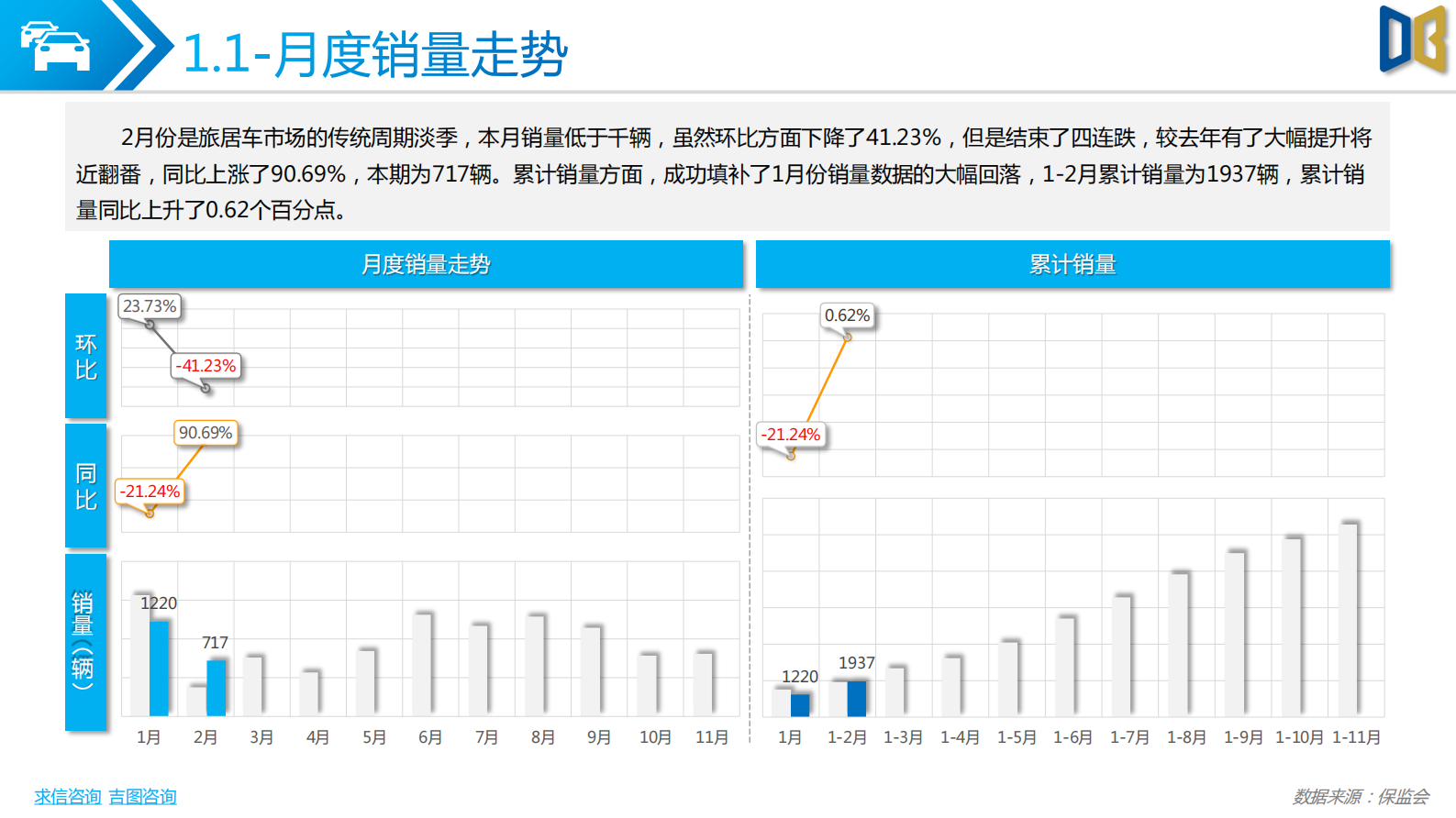Click the 1-9月 axis label
The image size is (1456, 818).
tap(1243, 737)
